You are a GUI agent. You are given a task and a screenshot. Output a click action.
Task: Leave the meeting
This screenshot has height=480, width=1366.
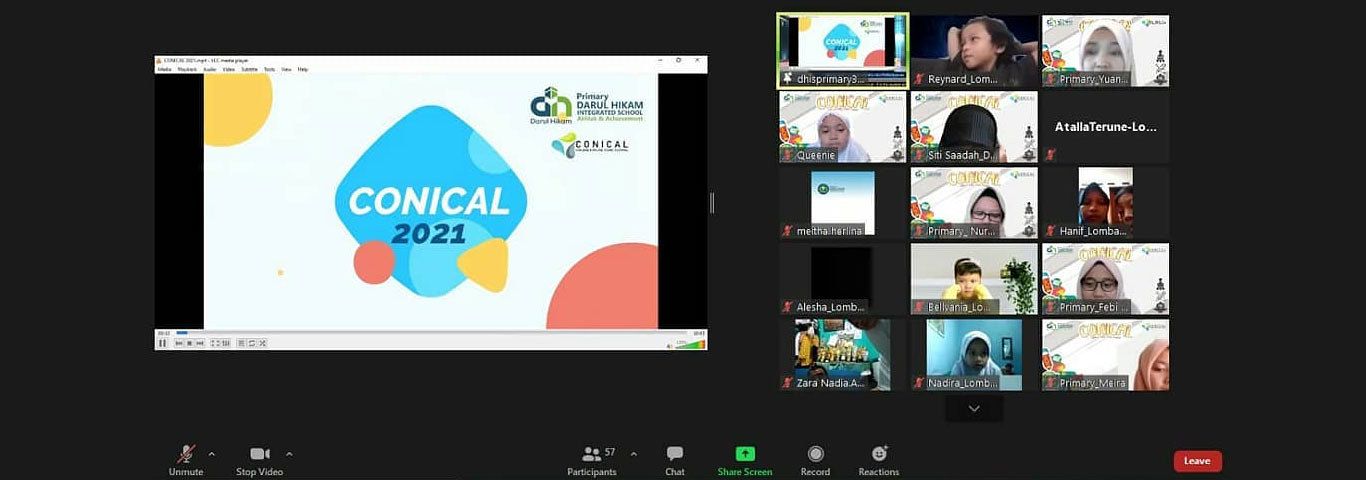(1197, 461)
